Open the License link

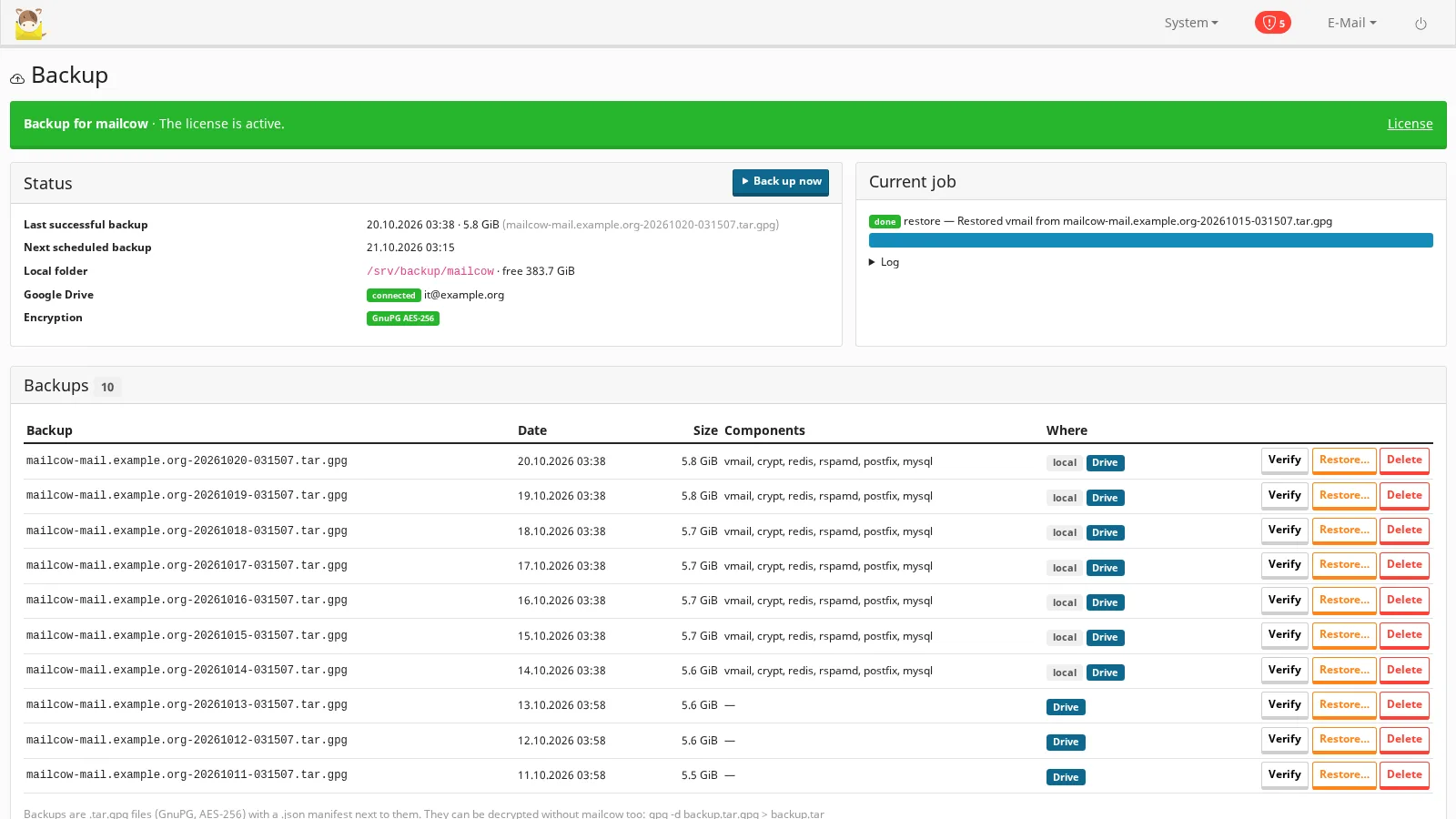1410,124
